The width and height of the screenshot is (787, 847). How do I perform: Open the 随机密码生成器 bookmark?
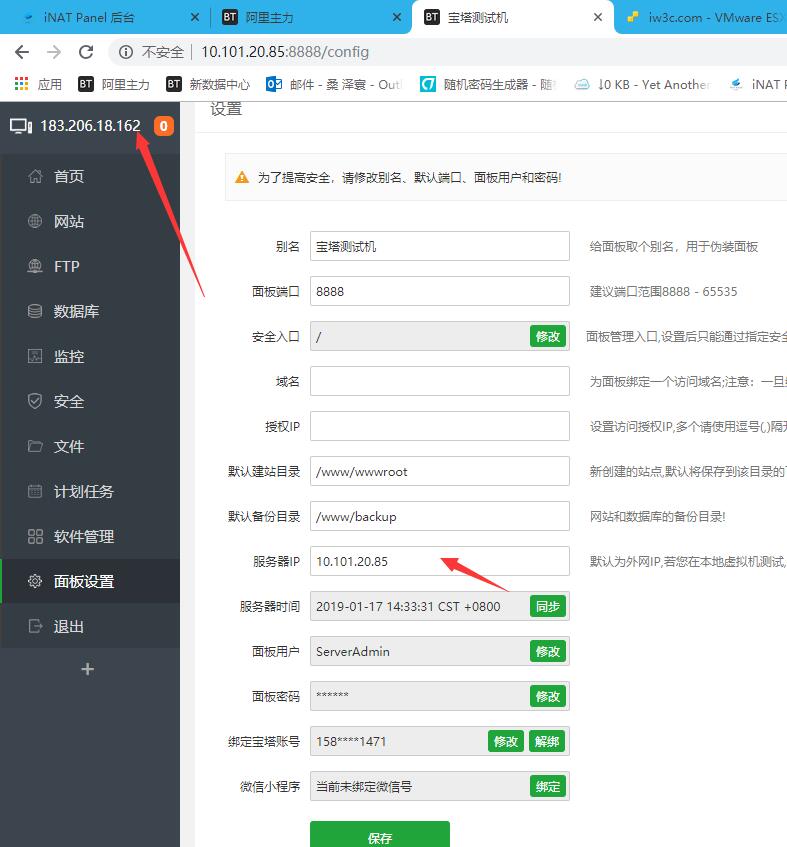pyautogui.click(x=488, y=84)
